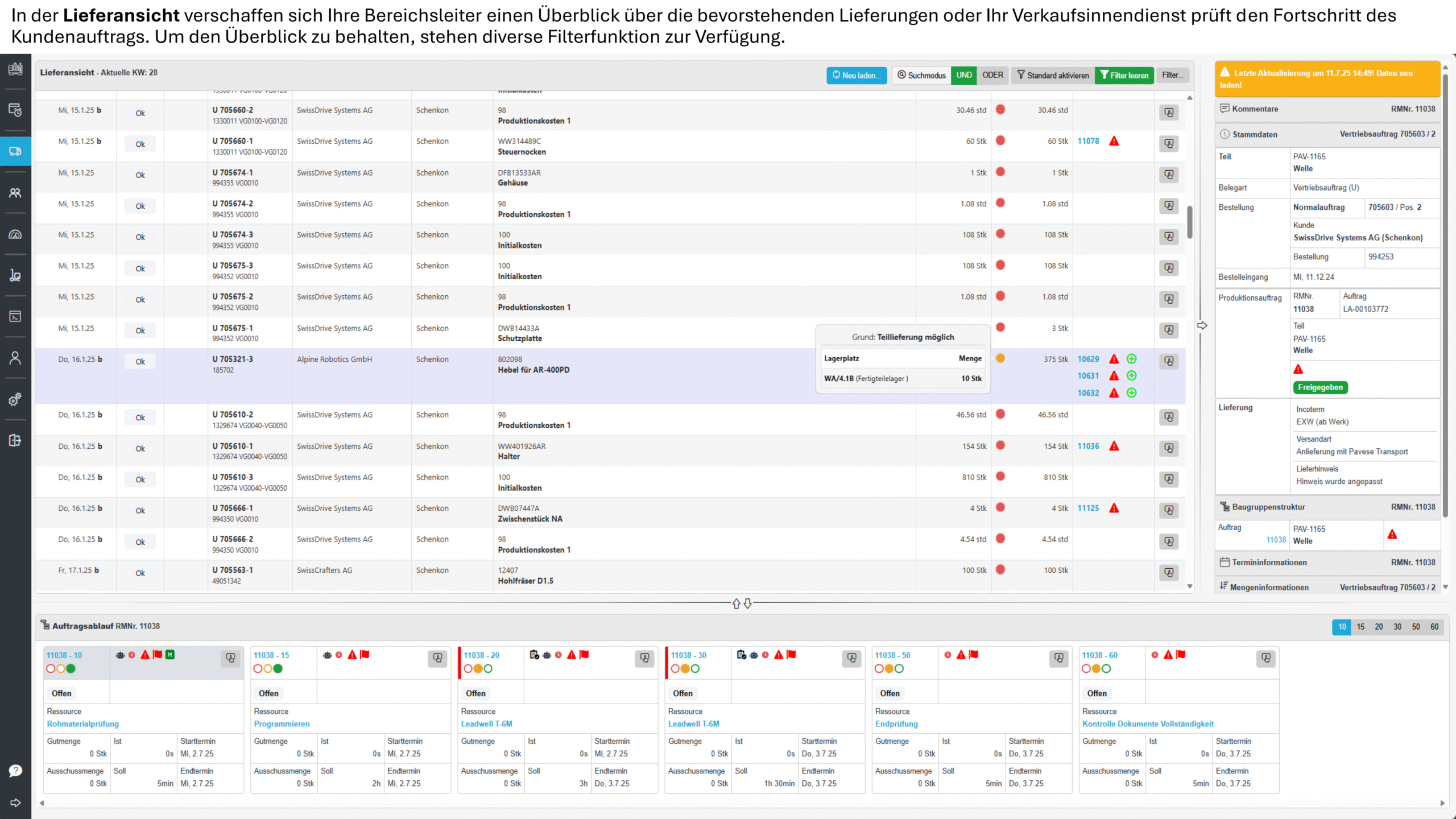Open production order link 11078
This screenshot has height=819, width=1456.
(1088, 141)
